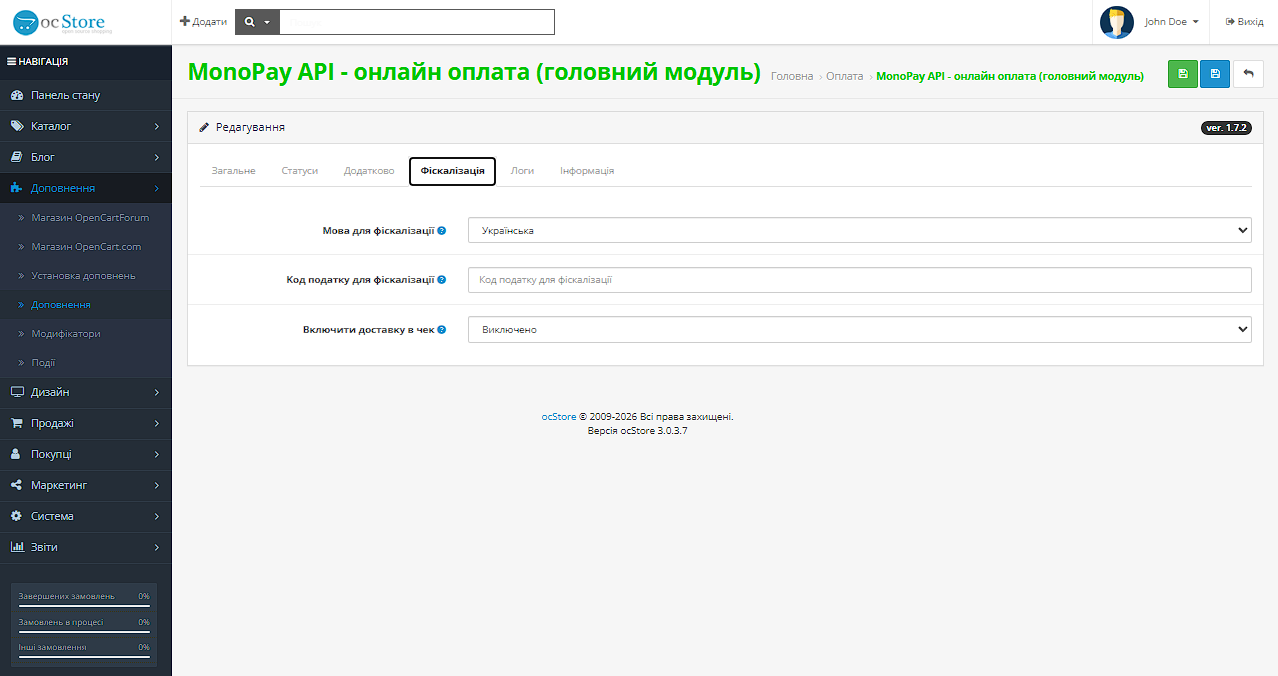Expand the Дизайн menu chevron
The height and width of the screenshot is (676, 1278).
pyautogui.click(x=157, y=392)
